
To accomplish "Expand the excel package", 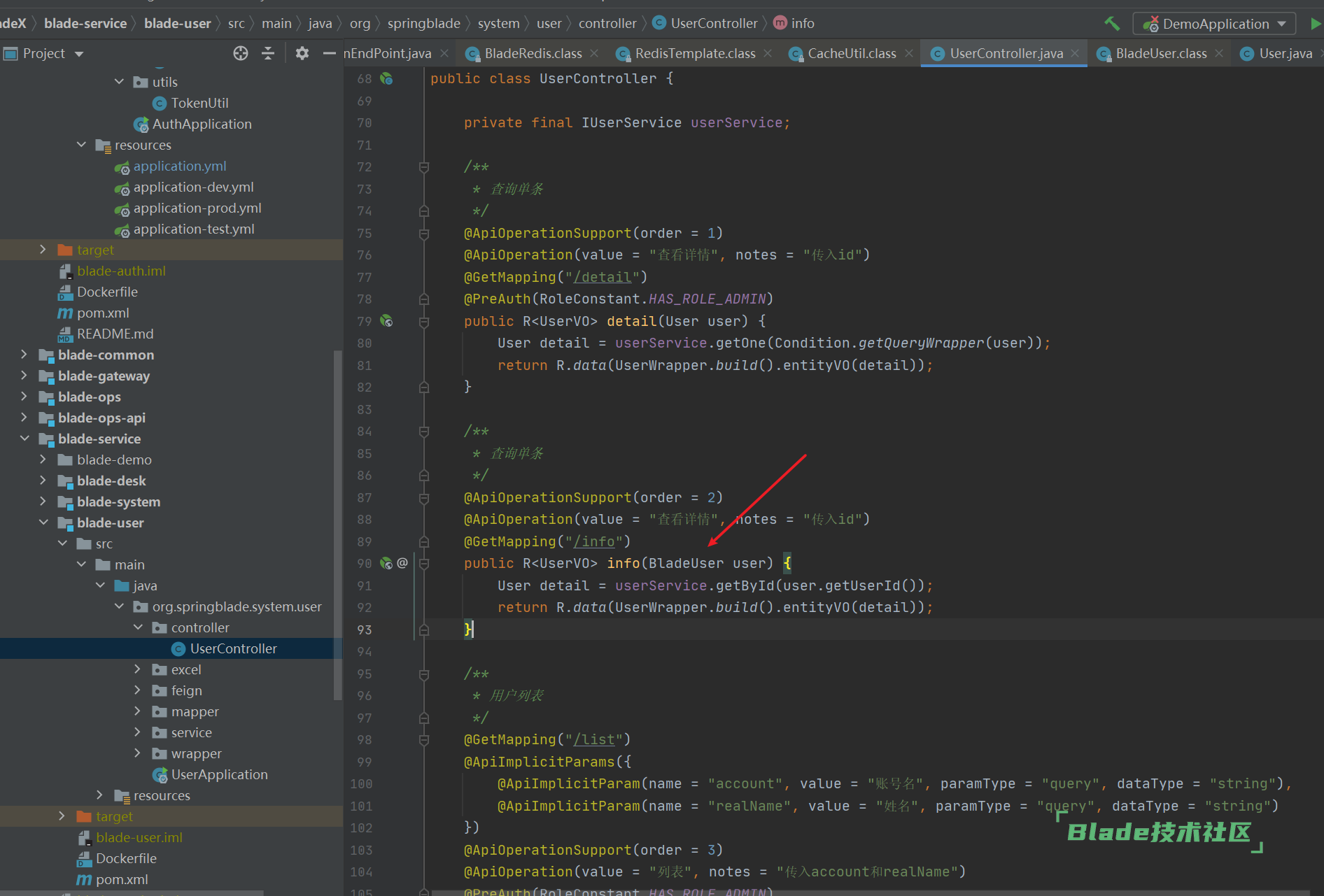I will pos(138,669).
